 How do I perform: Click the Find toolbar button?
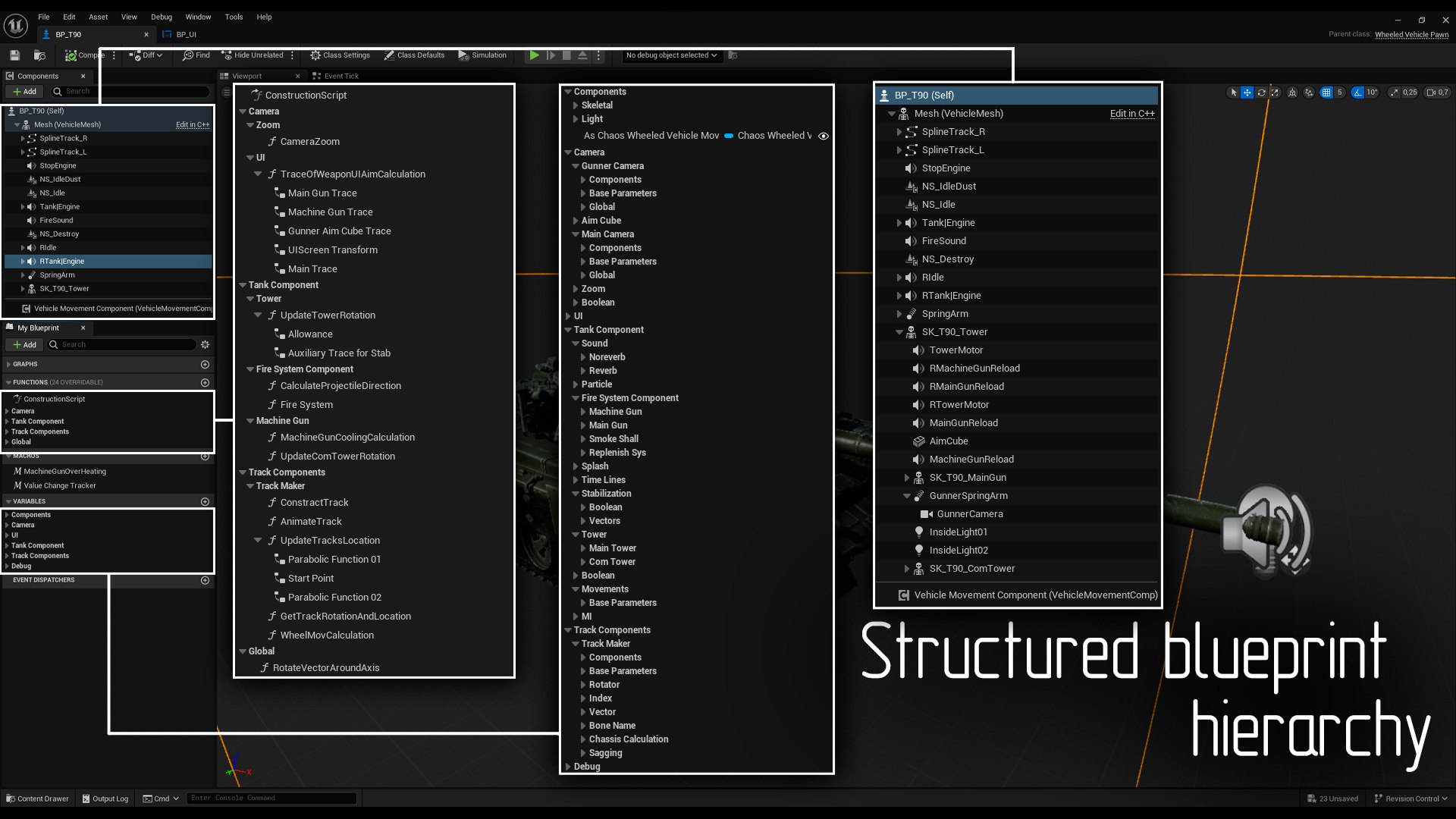pyautogui.click(x=196, y=55)
